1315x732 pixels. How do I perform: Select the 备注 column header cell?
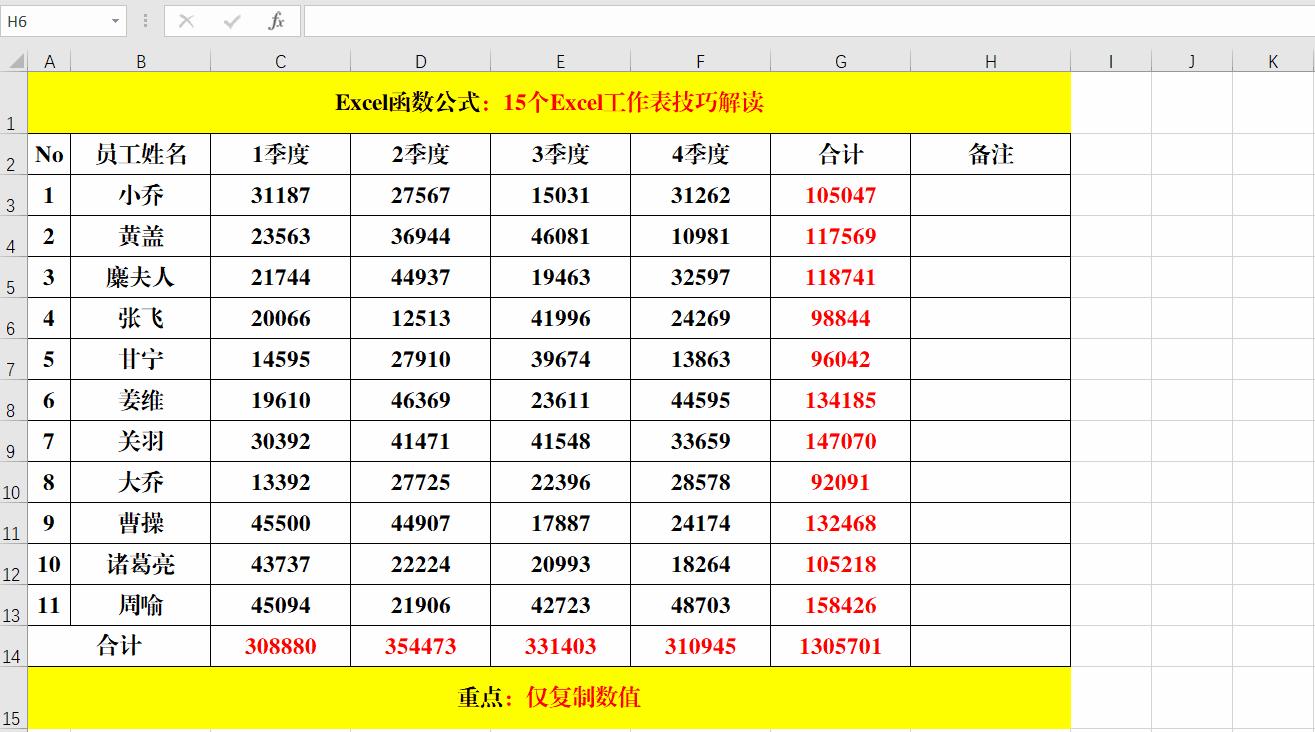[x=990, y=154]
